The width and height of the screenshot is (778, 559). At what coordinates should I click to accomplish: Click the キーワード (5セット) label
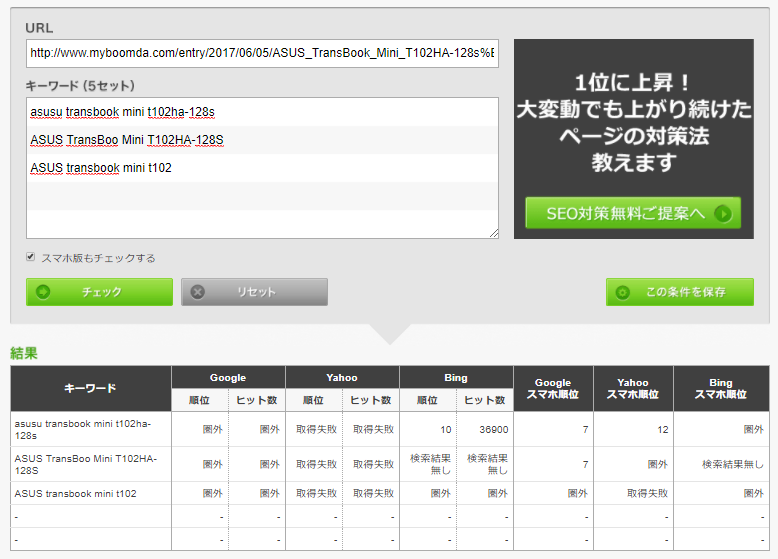[80, 86]
